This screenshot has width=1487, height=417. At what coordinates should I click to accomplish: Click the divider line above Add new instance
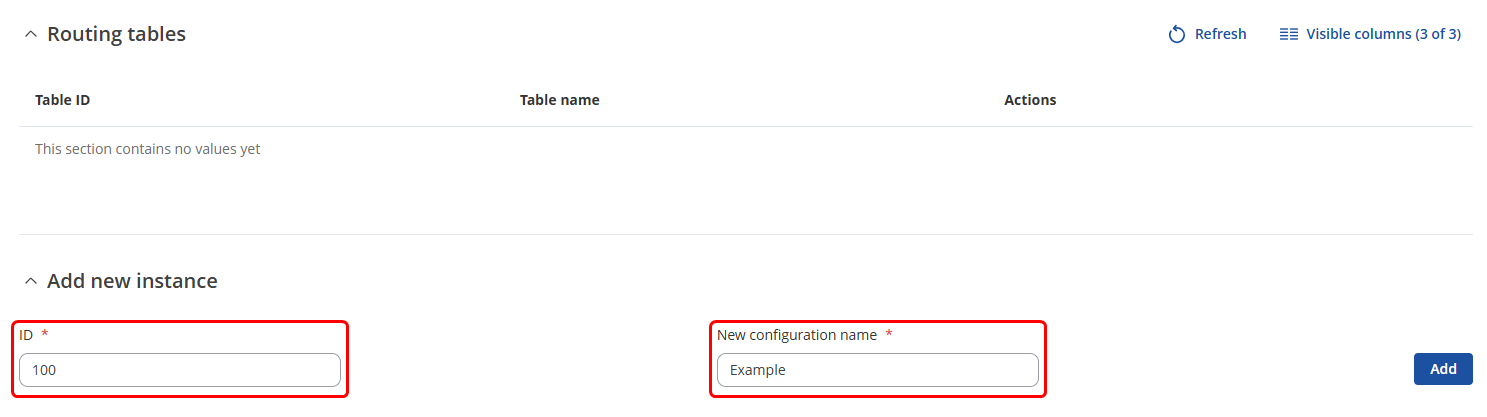point(745,234)
